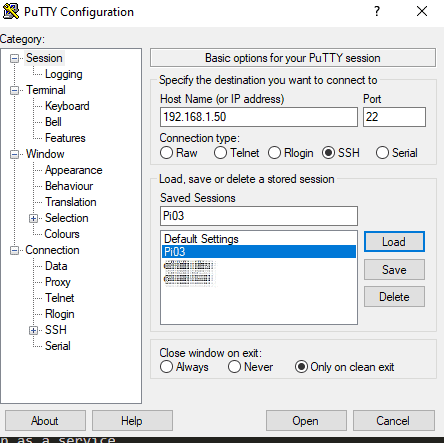Click the About button
Image resolution: width=444 pixels, height=443 pixels.
[45, 421]
